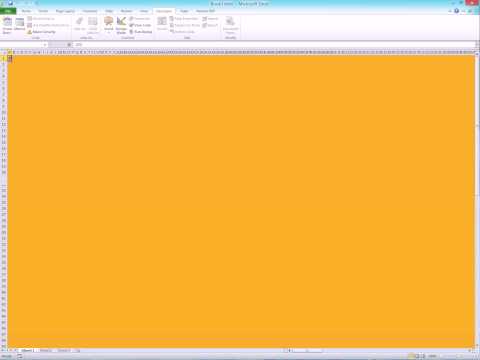
Task: Select the Sheet1 tab
Action: (27, 350)
